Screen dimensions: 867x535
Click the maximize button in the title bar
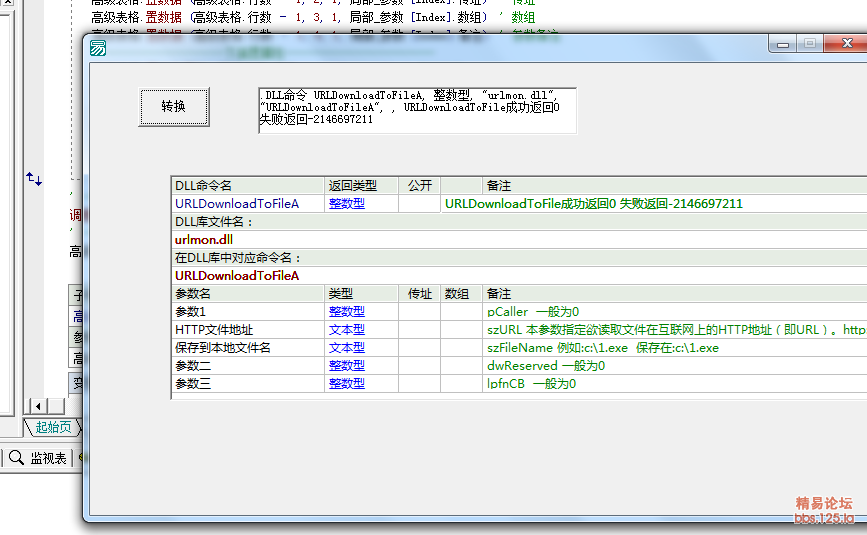(810, 44)
